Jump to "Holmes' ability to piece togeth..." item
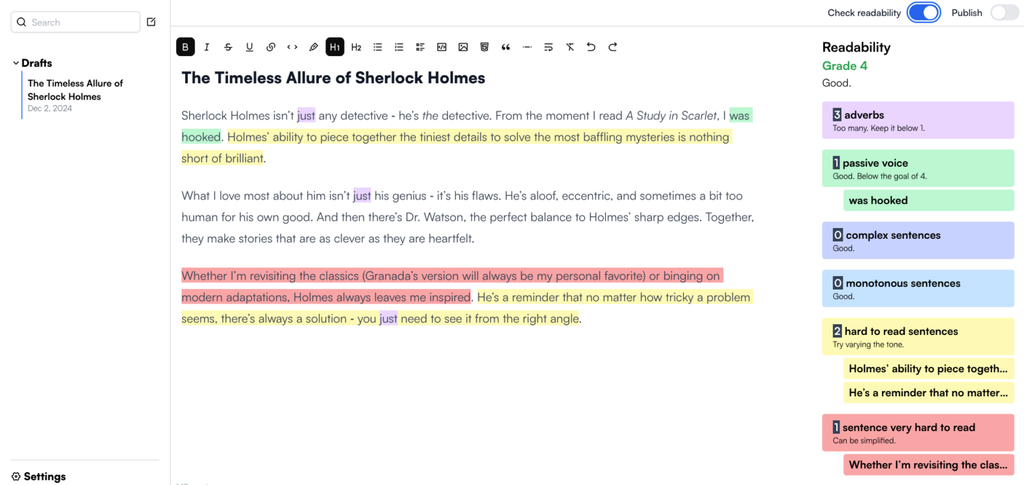 point(929,369)
